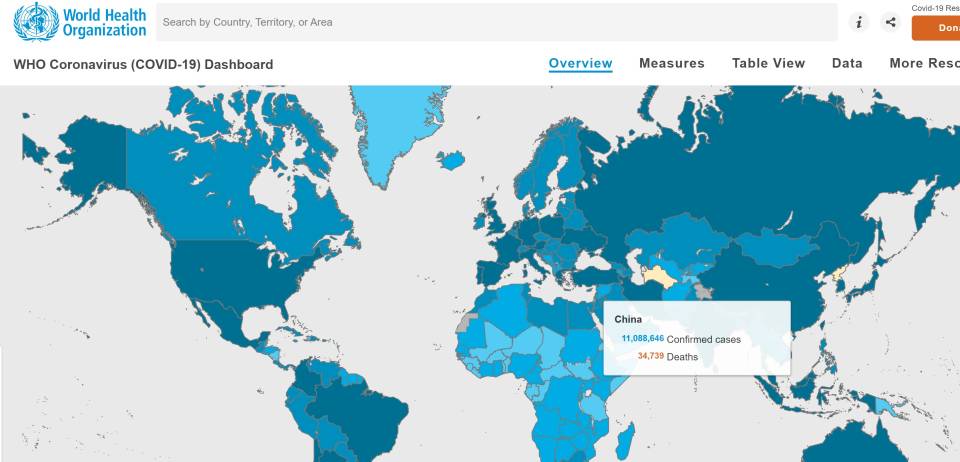Click the share icon button

coord(891,23)
